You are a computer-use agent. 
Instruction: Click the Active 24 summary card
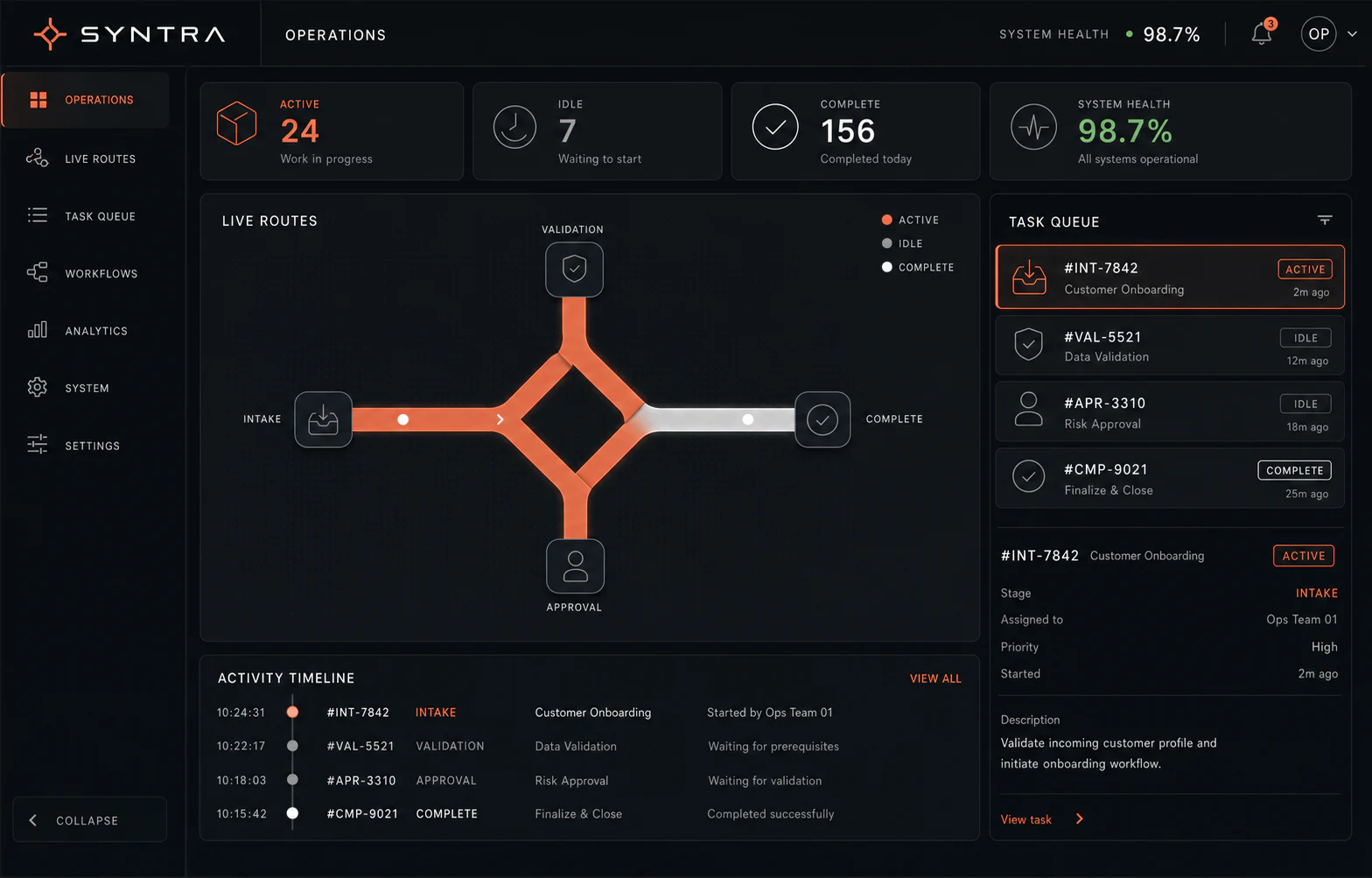point(332,131)
